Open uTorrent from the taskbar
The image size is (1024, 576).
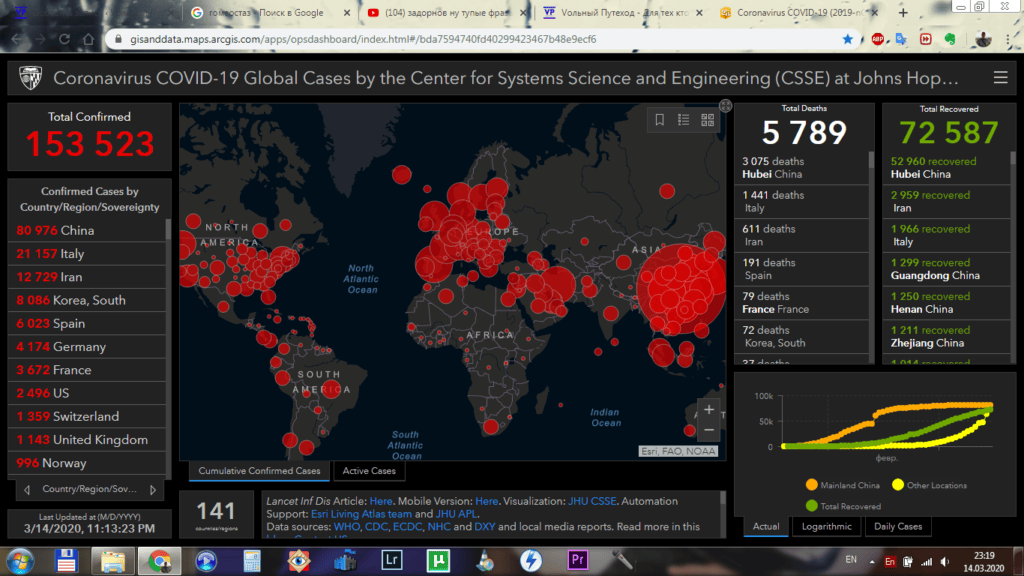coord(438,560)
